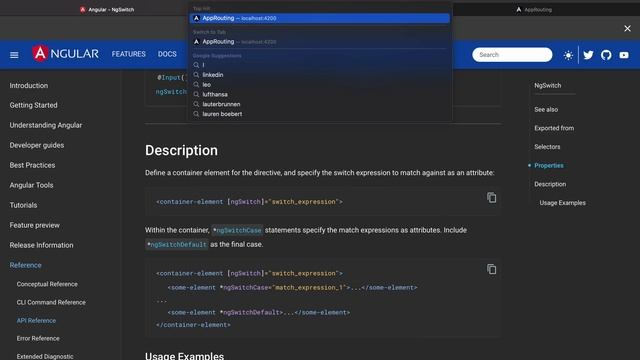This screenshot has width=640, height=360.
Task: Open the hamburger navigation menu
Action: (14, 55)
